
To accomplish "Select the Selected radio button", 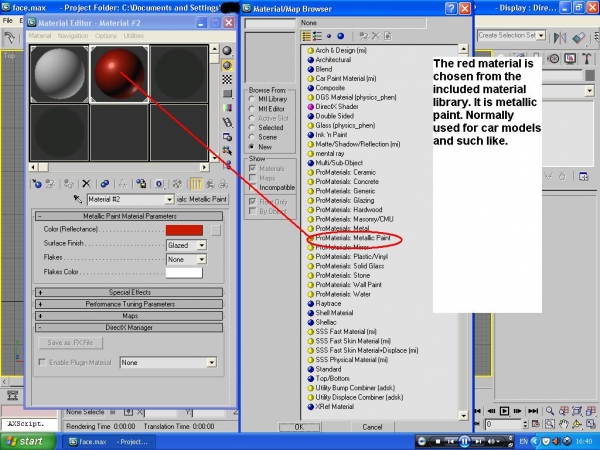I will 251,127.
